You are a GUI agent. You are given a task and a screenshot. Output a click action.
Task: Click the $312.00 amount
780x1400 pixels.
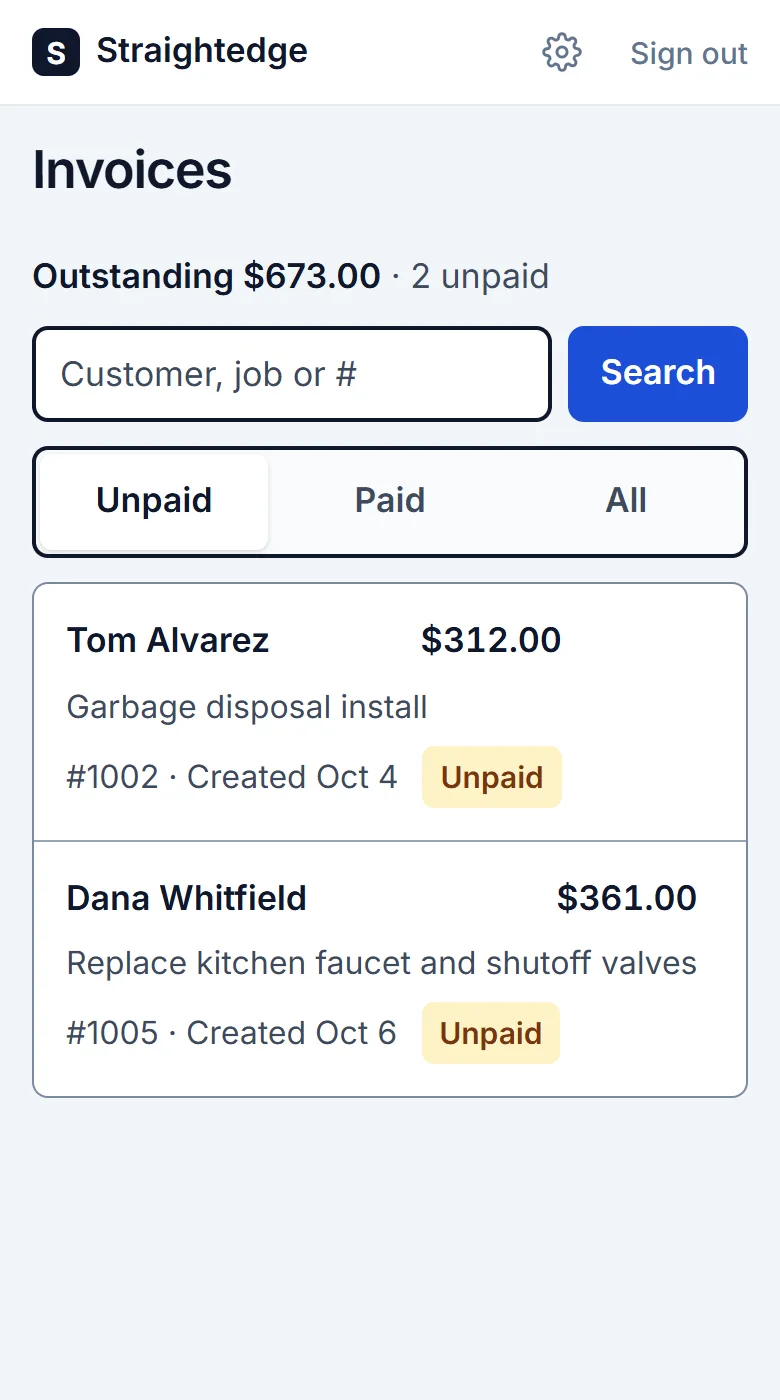(491, 640)
